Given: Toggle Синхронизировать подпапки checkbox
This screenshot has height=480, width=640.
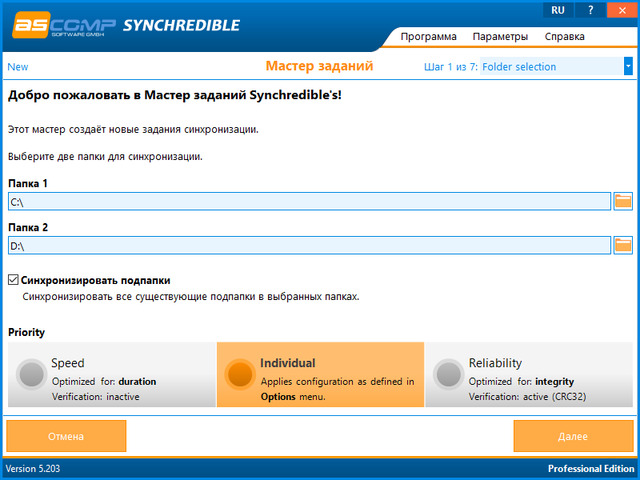Looking at the screenshot, I should pyautogui.click(x=14, y=281).
